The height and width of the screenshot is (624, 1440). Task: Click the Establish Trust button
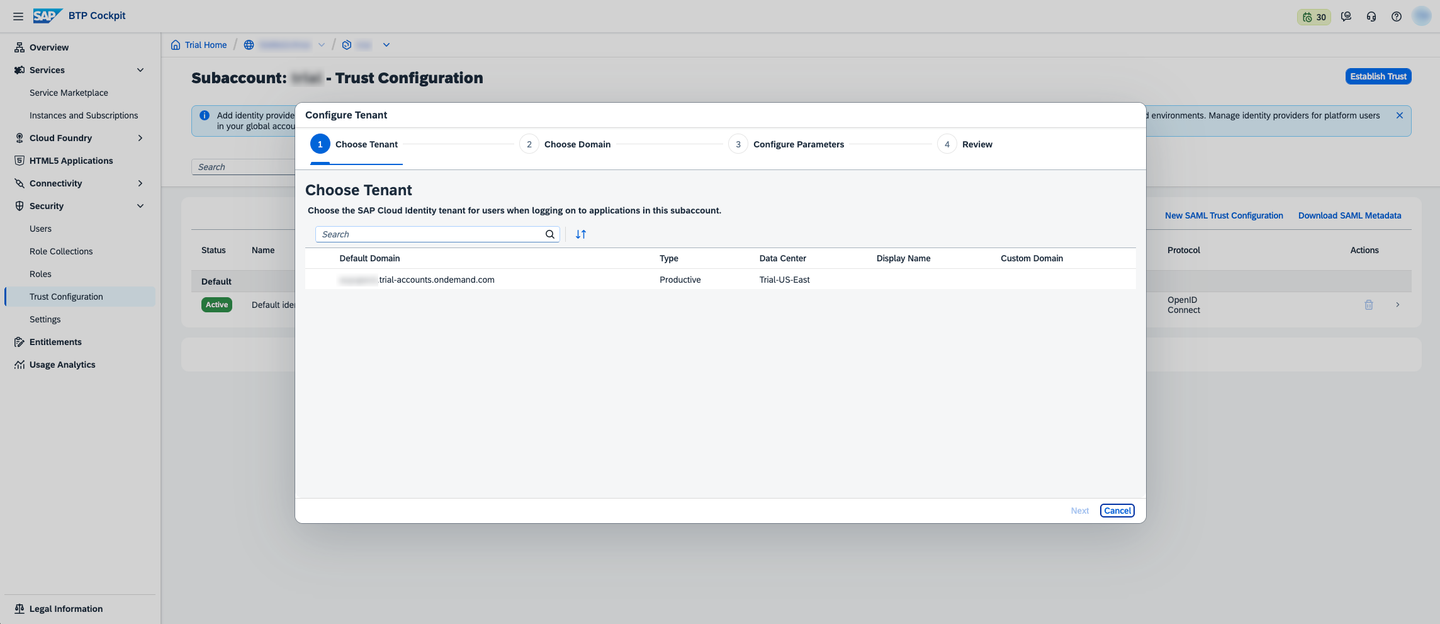pos(1378,76)
